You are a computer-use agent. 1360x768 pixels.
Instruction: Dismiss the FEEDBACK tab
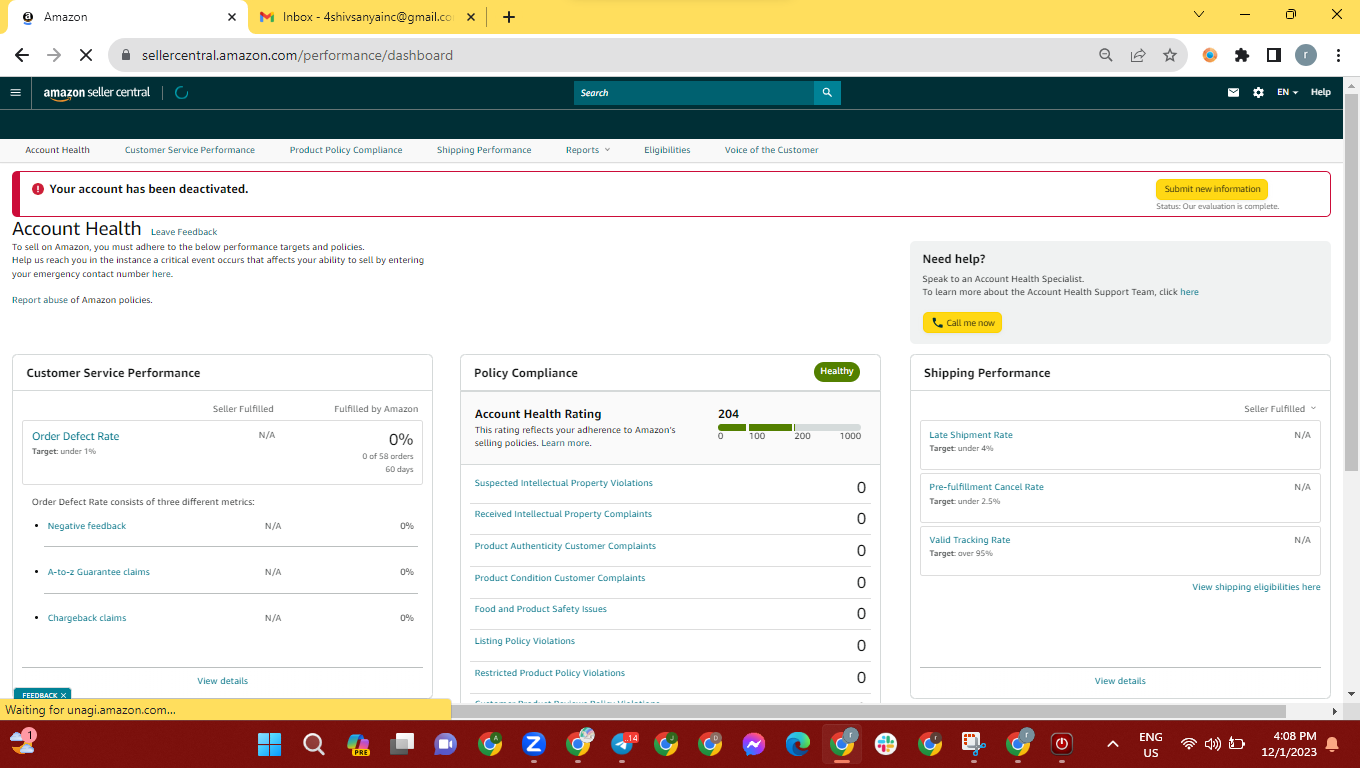click(x=63, y=695)
